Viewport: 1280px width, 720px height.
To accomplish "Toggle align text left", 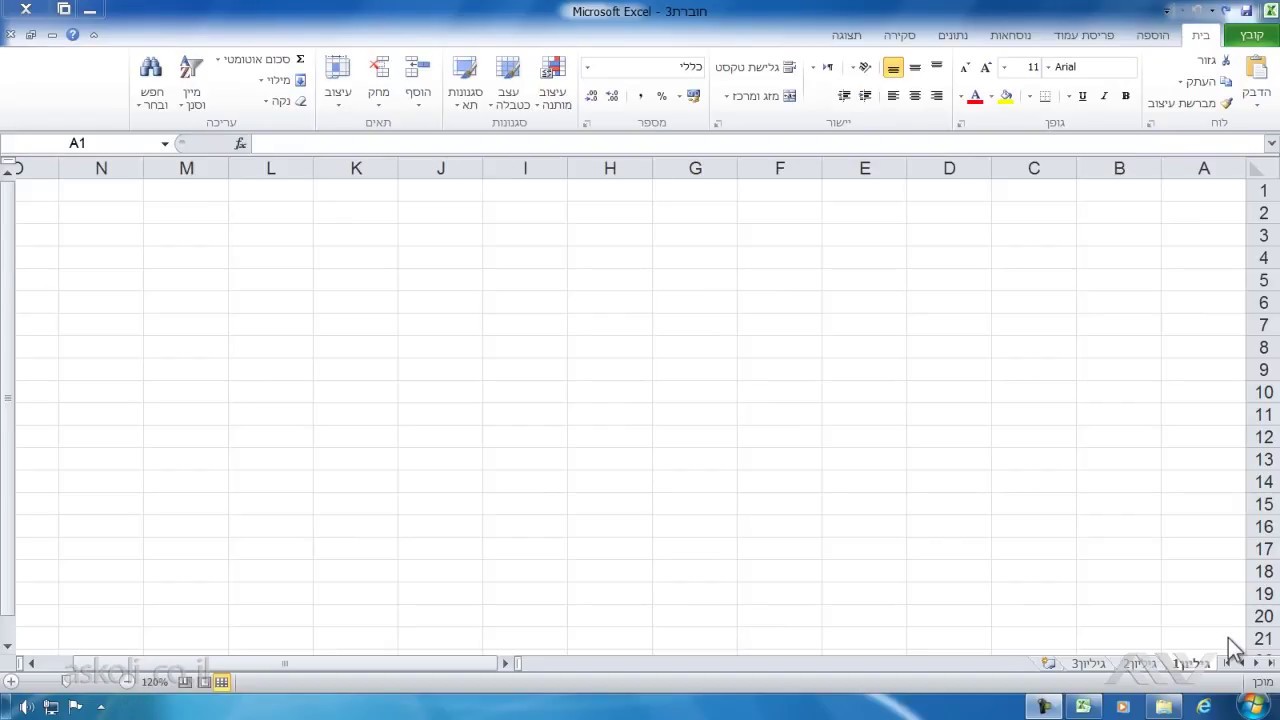I will click(x=893, y=96).
